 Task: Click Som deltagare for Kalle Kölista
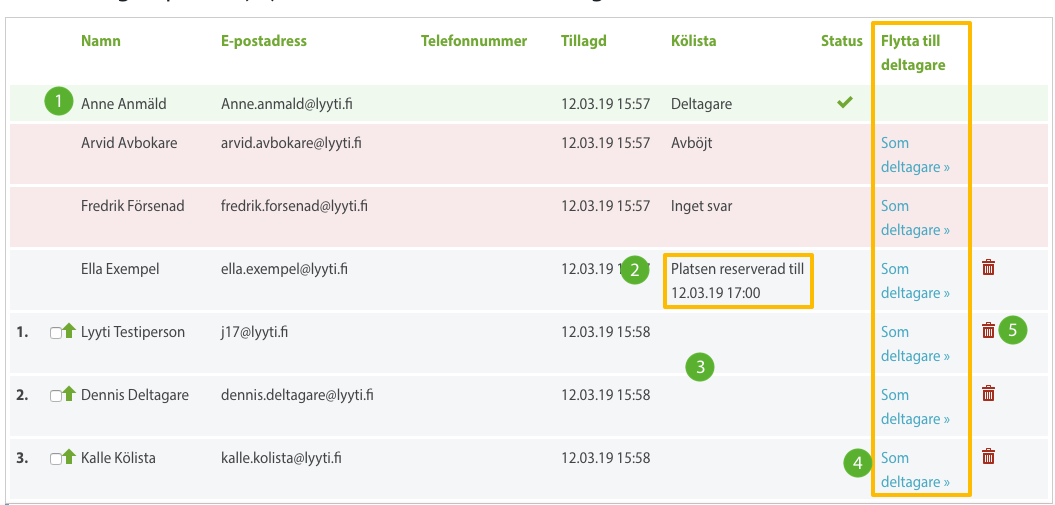click(914, 470)
